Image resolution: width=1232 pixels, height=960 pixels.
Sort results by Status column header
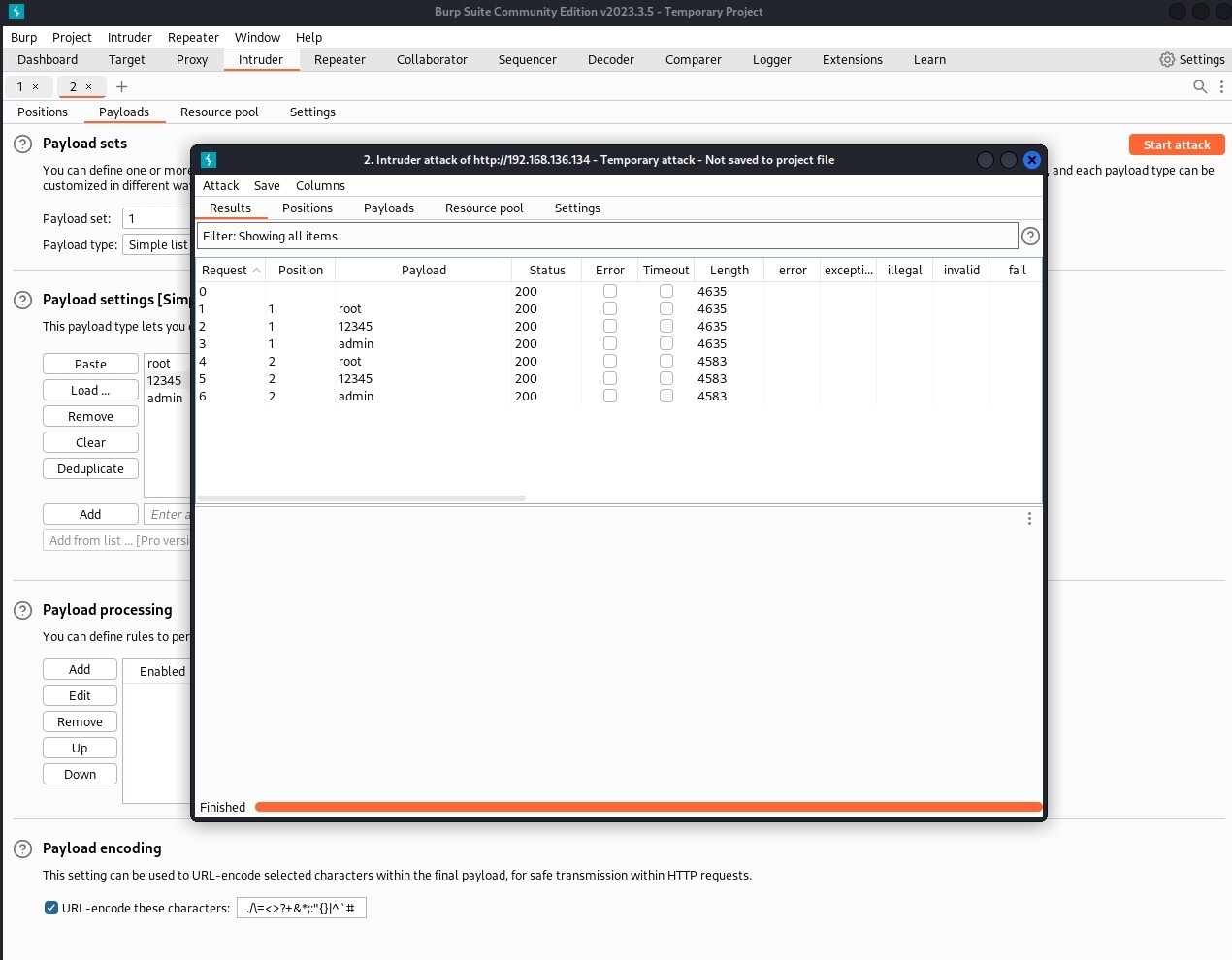point(547,271)
